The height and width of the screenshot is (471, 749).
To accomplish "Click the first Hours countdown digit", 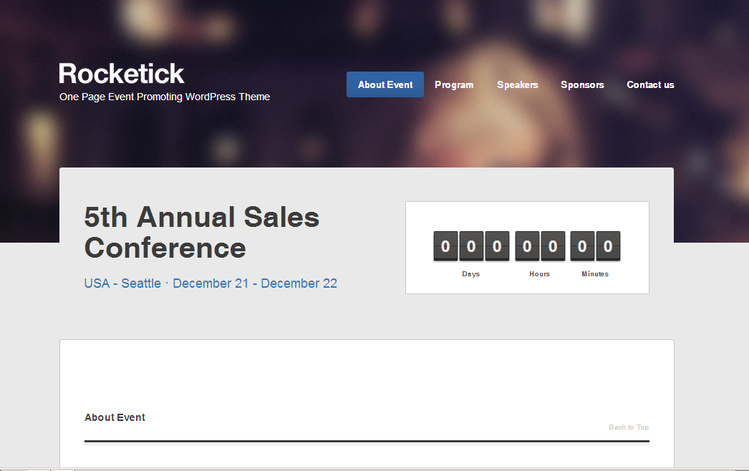I will [x=527, y=246].
